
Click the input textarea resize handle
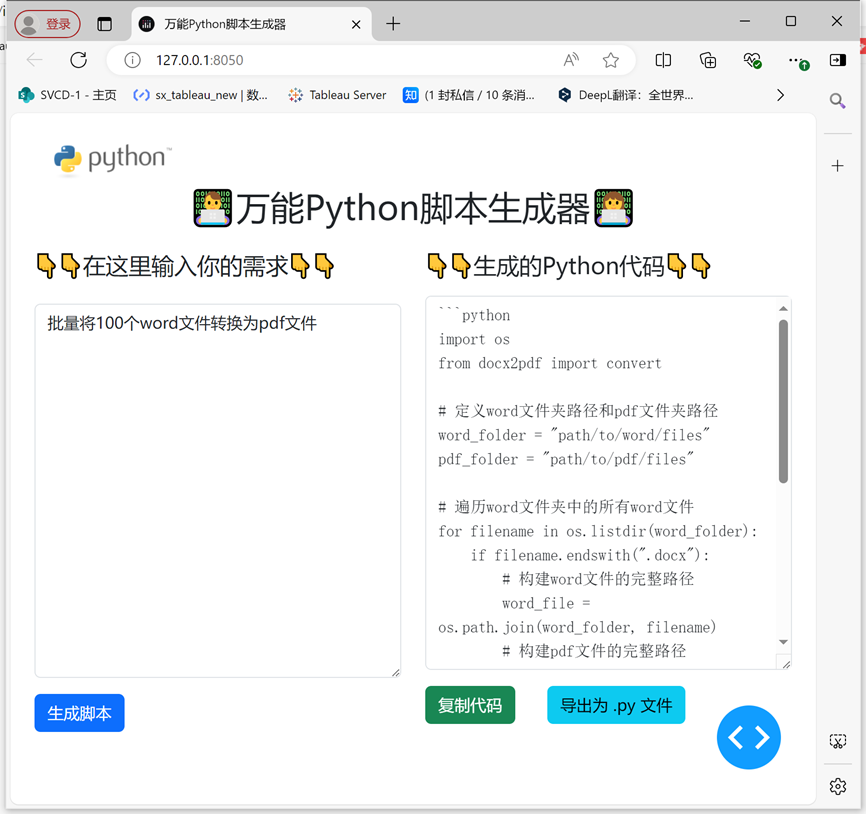tap(395, 673)
